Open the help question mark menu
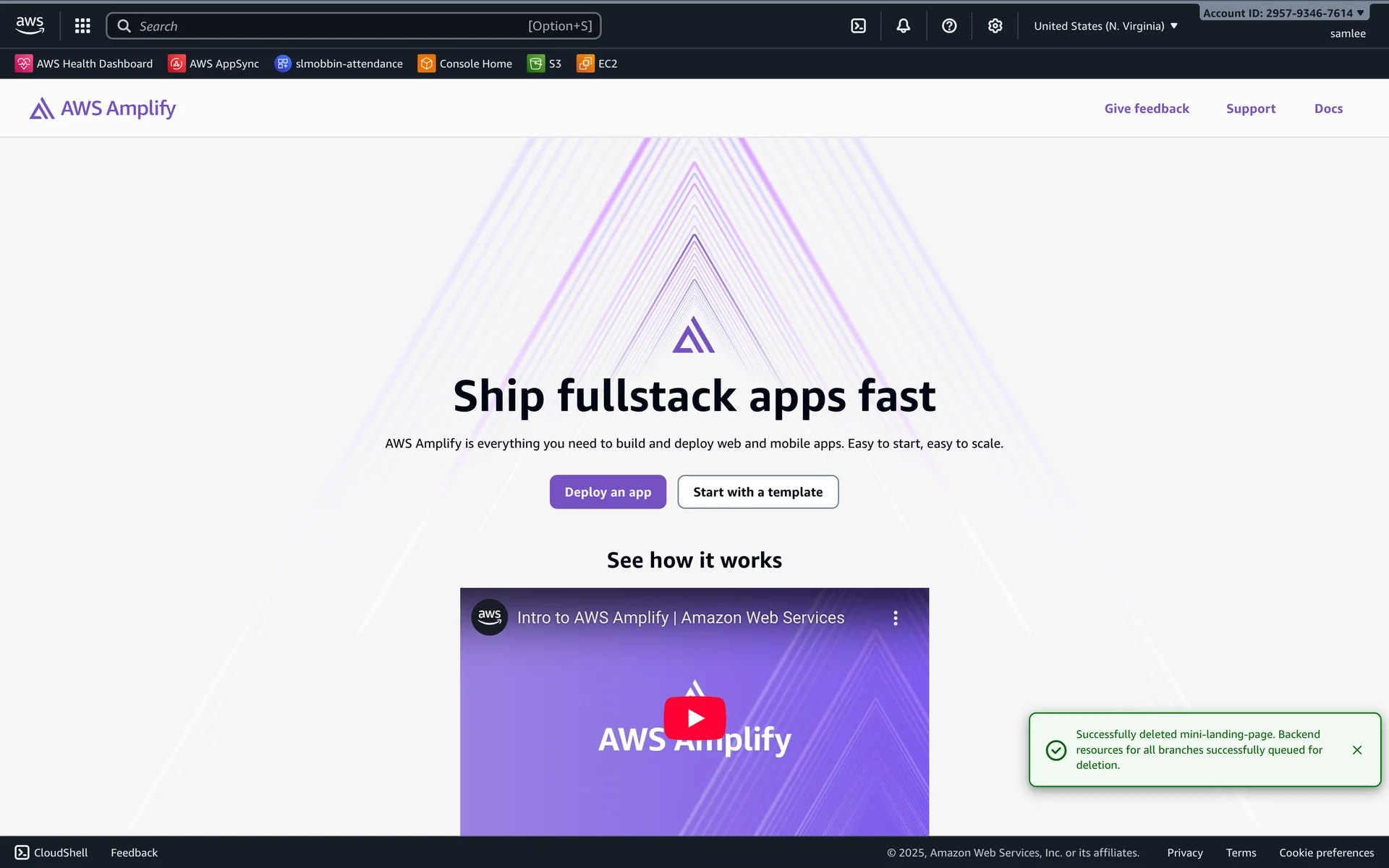The height and width of the screenshot is (868, 1389). 949,26
